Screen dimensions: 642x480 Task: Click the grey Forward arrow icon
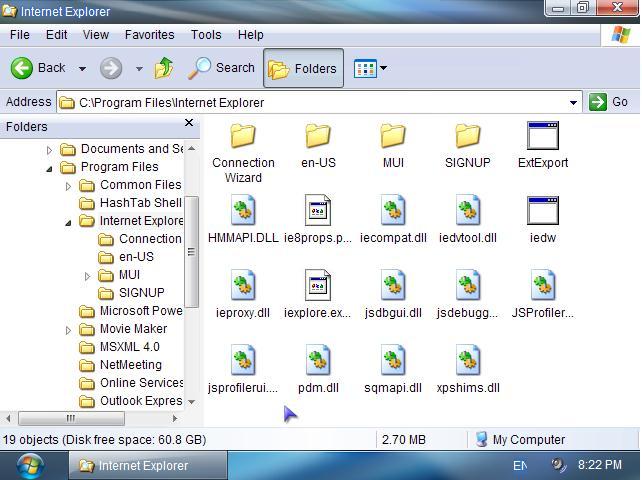click(111, 68)
